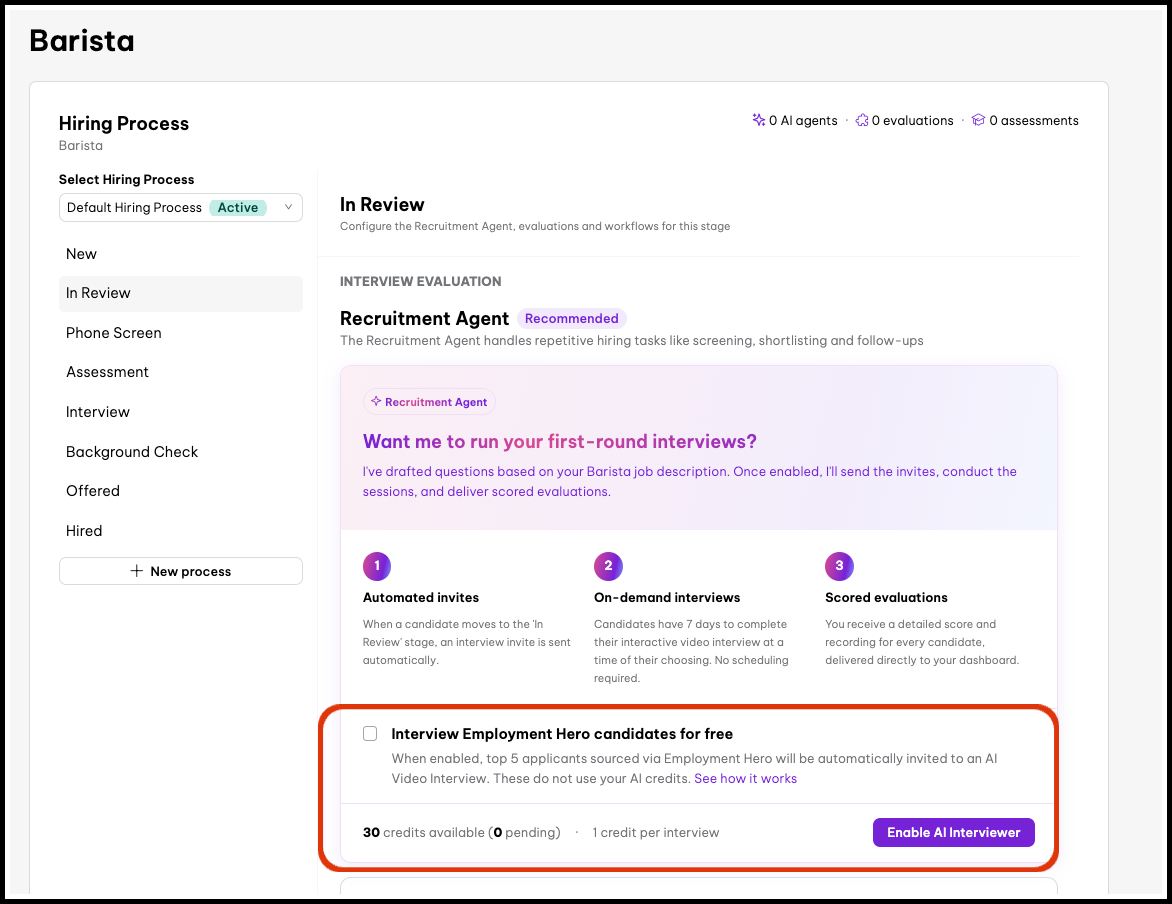Open the Default Hiring Process dropdown
Screen dimensions: 1172x904
pyautogui.click(x=181, y=208)
